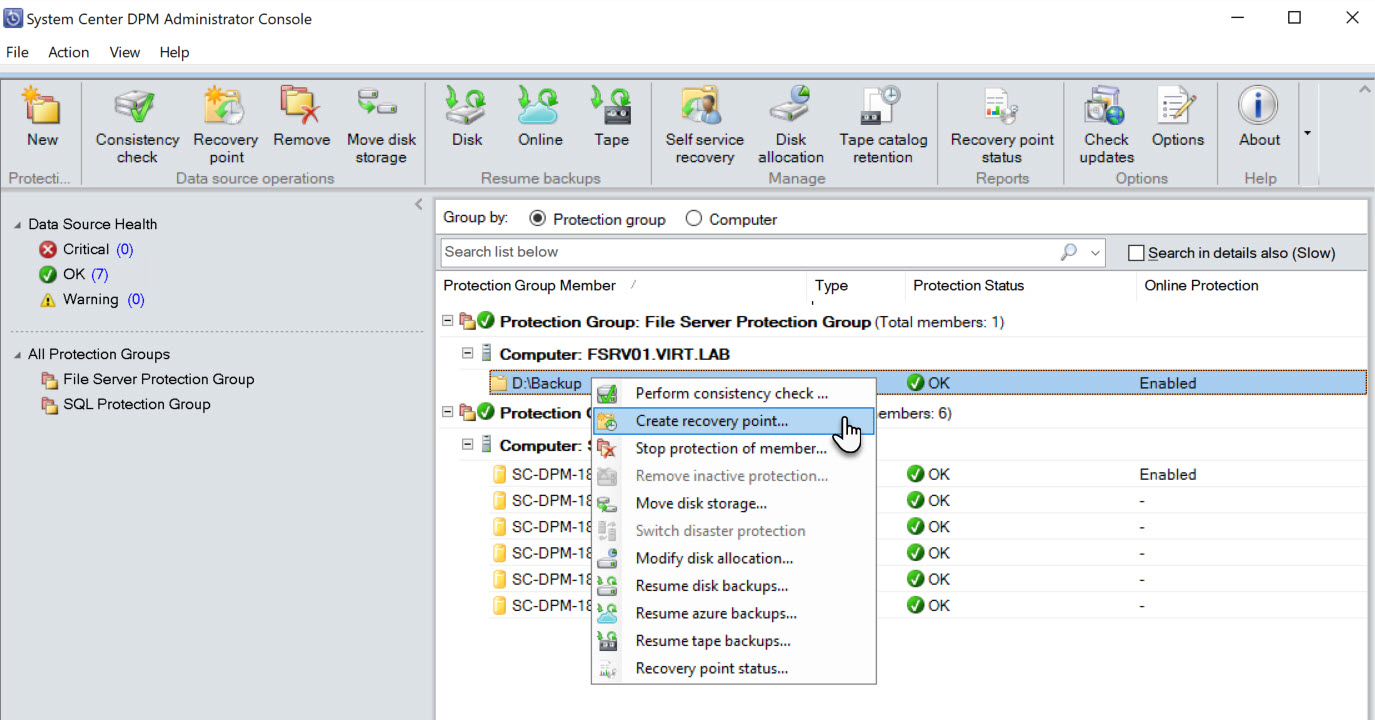
Task: Open the File menu
Action: click(x=17, y=52)
